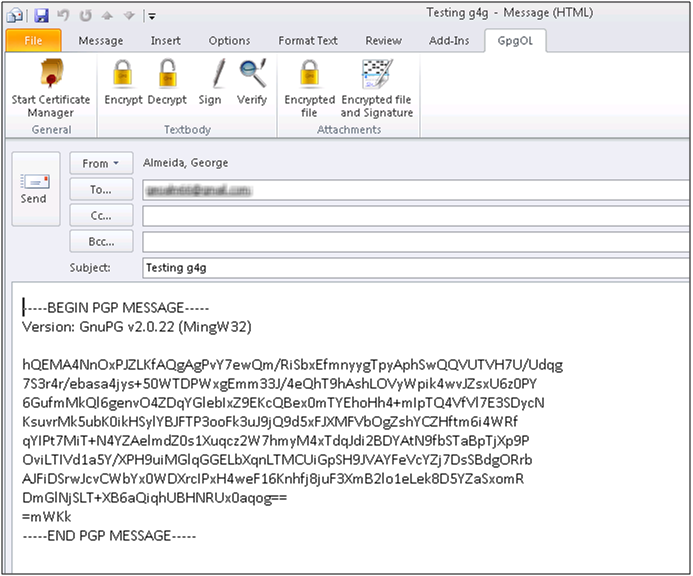Open the File tab
Image resolution: width=693 pixels, height=576 pixels.
click(x=34, y=41)
